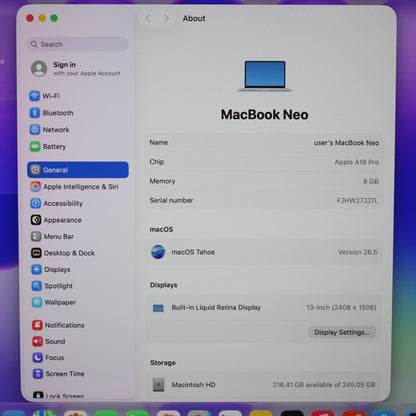Select Accessibility label in sidebar
The width and height of the screenshot is (416, 416).
63,203
